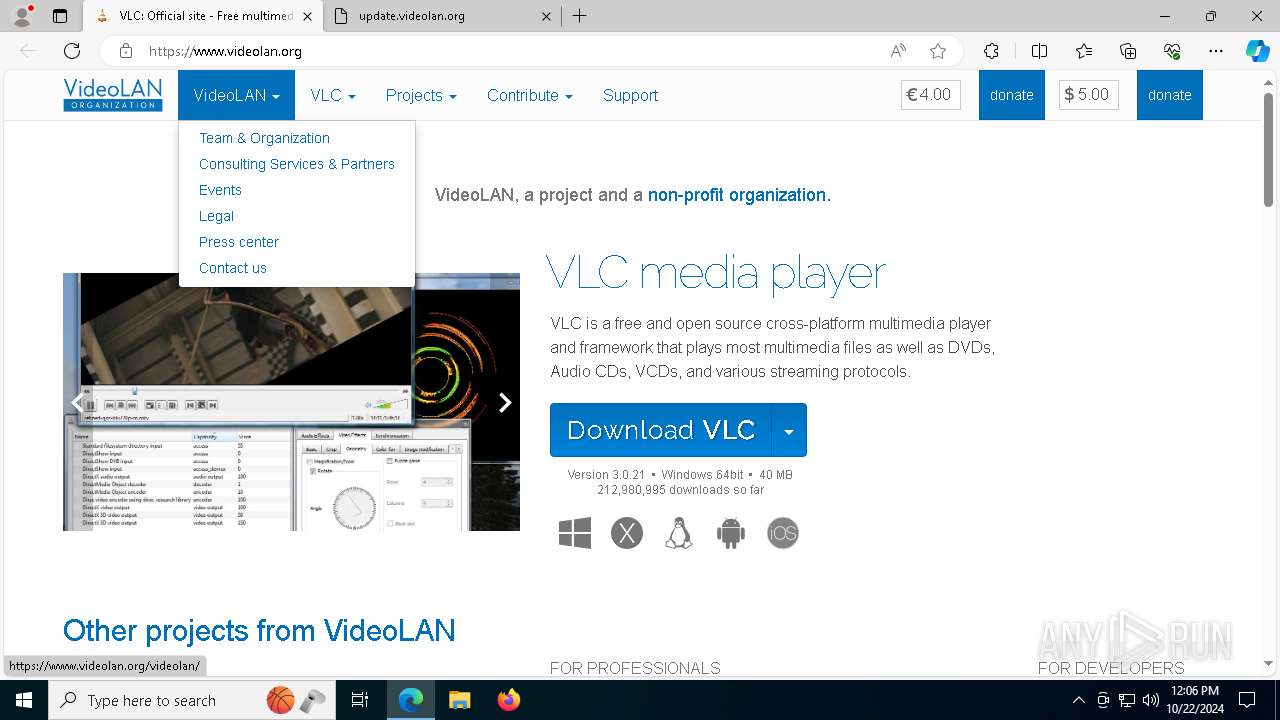Expand the Projects dropdown menu

(x=421, y=95)
